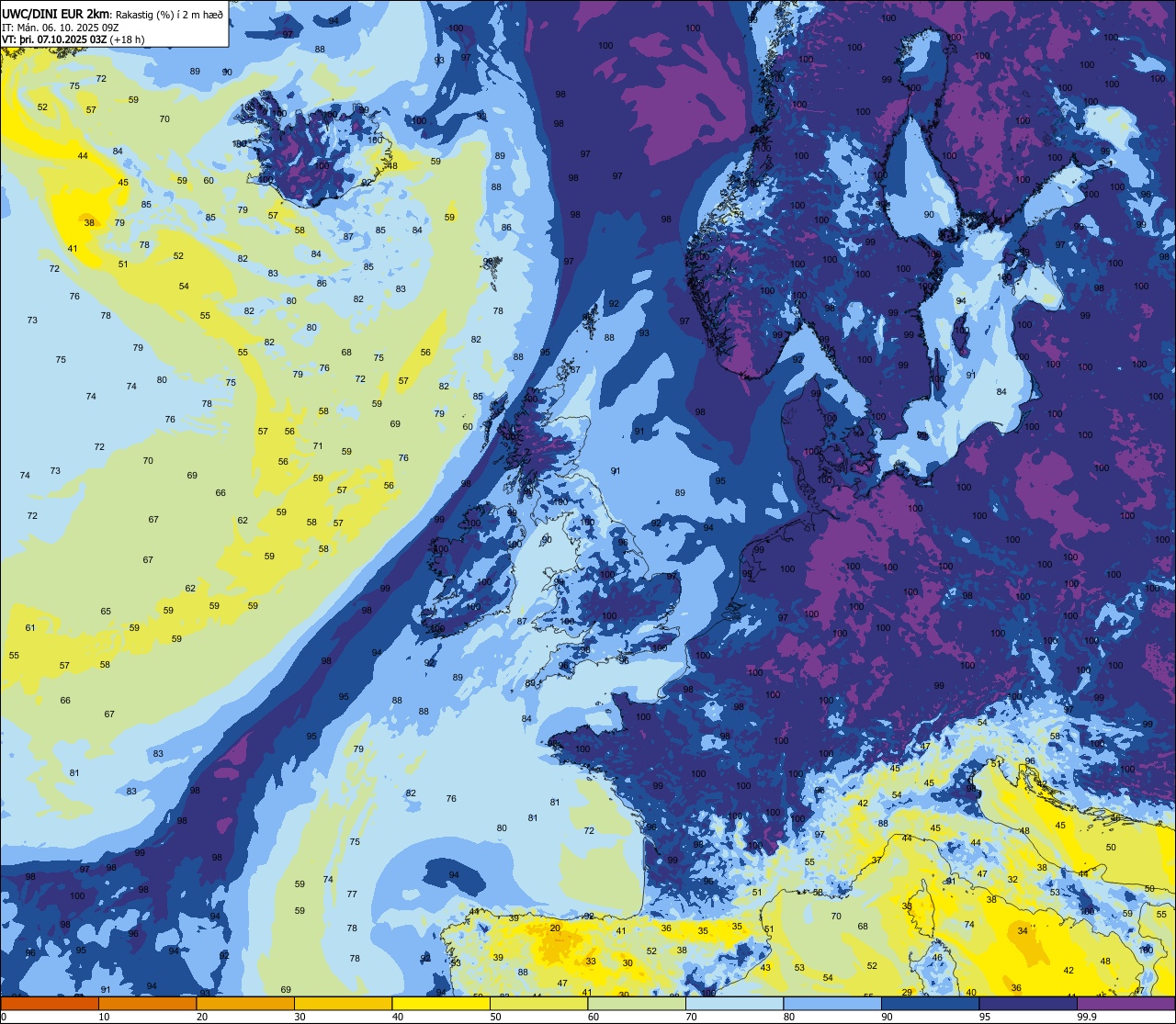Image resolution: width=1176 pixels, height=1024 pixels.
Task: Select the purple above-99.9 legend segment
Action: tap(1125, 1003)
